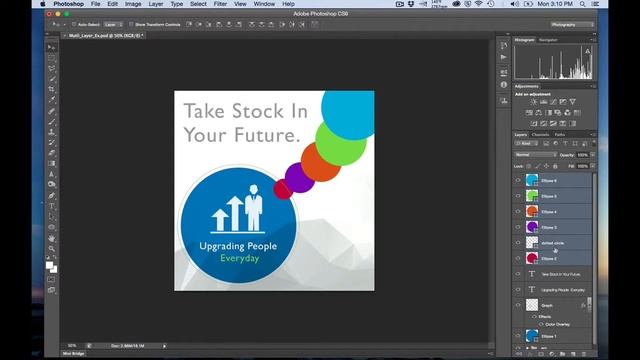The width and height of the screenshot is (640, 360).
Task: Open the Mini Bridge panel
Action: point(73,354)
